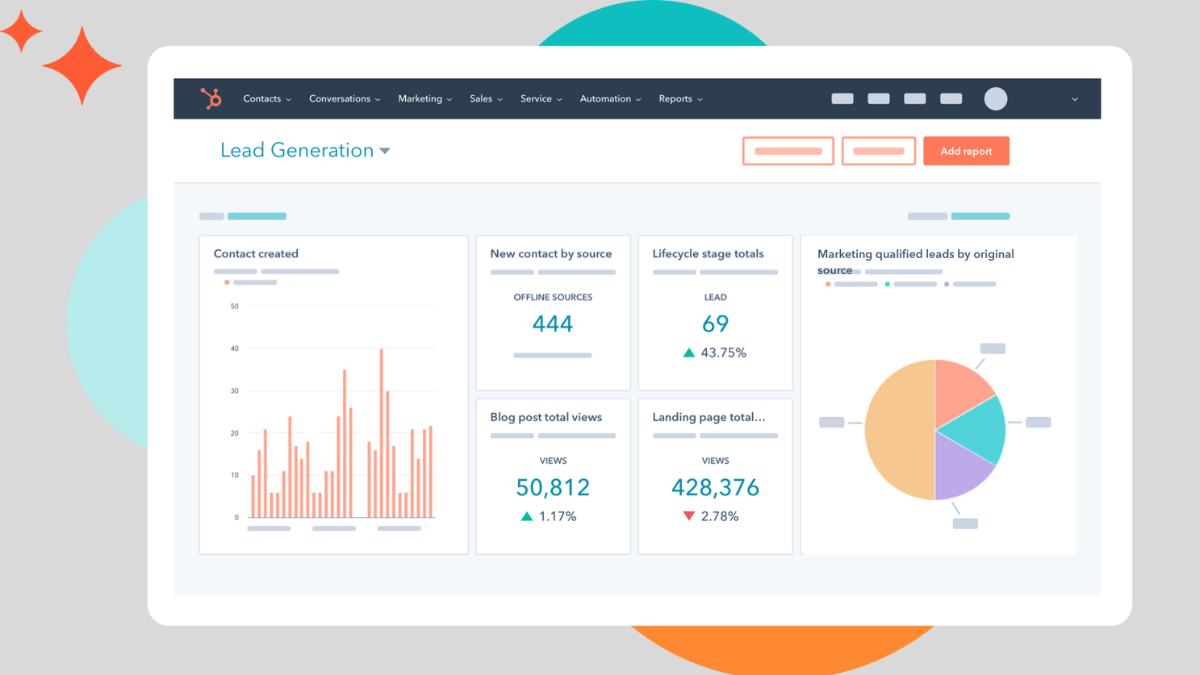The height and width of the screenshot is (675, 1200).
Task: Open the Reports menu
Action: click(680, 99)
